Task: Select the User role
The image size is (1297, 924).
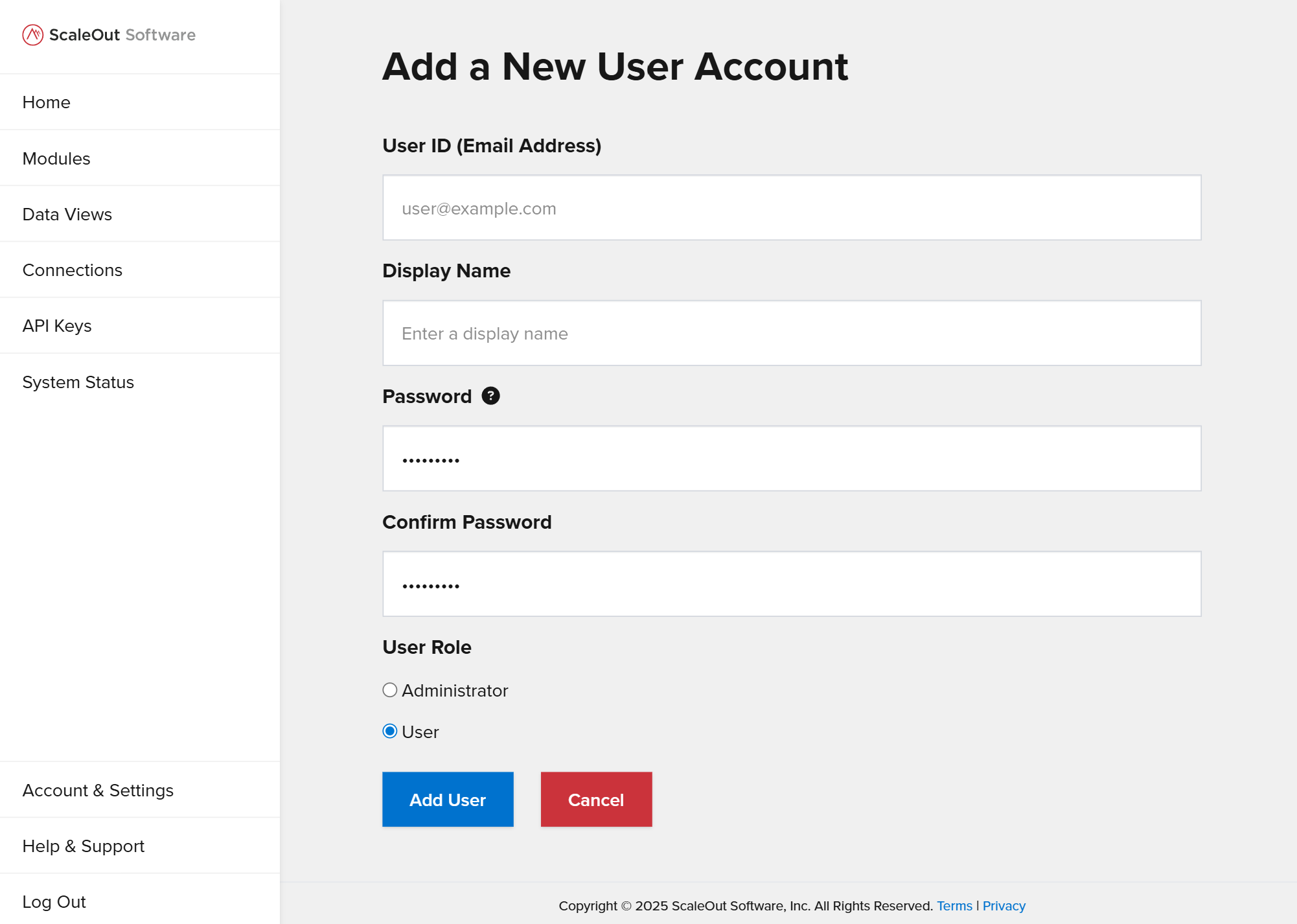Action: click(389, 732)
